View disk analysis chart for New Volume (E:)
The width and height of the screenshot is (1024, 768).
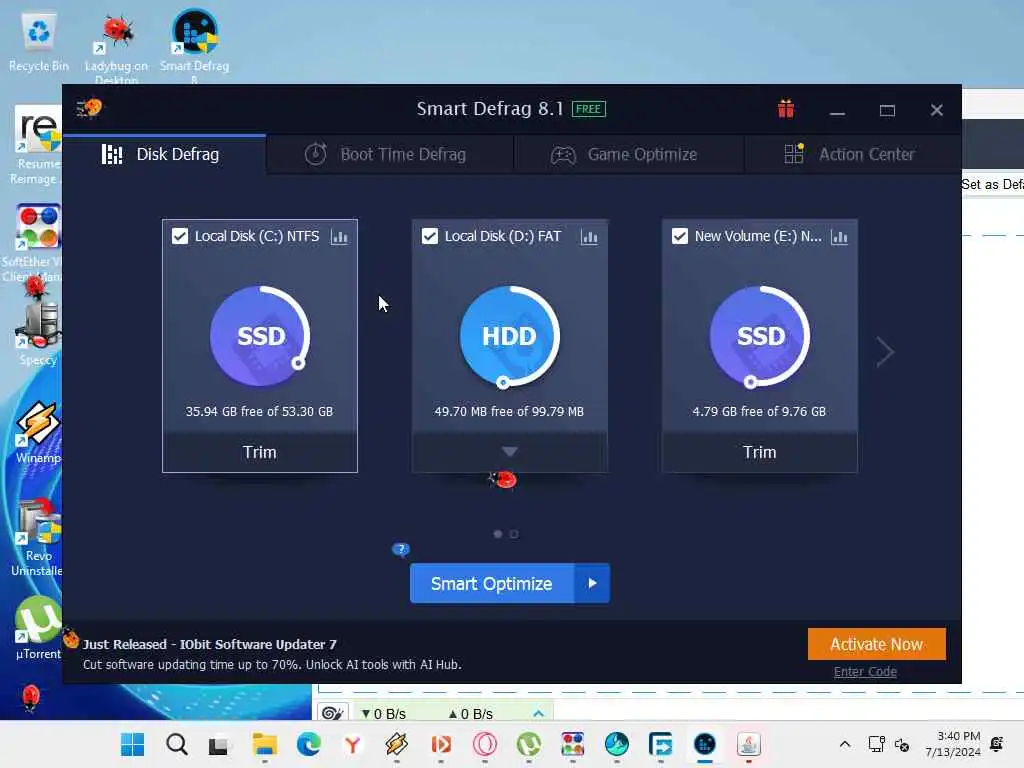pos(839,237)
